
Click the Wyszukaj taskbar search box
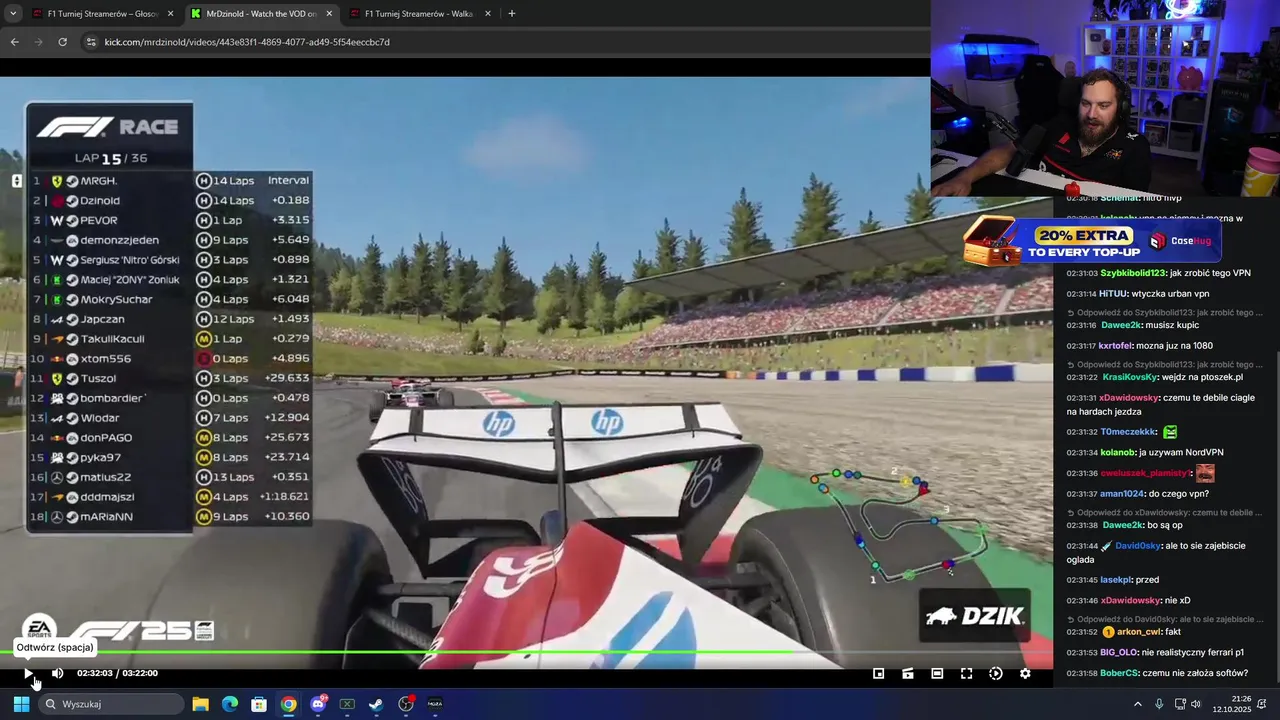[x=112, y=704]
